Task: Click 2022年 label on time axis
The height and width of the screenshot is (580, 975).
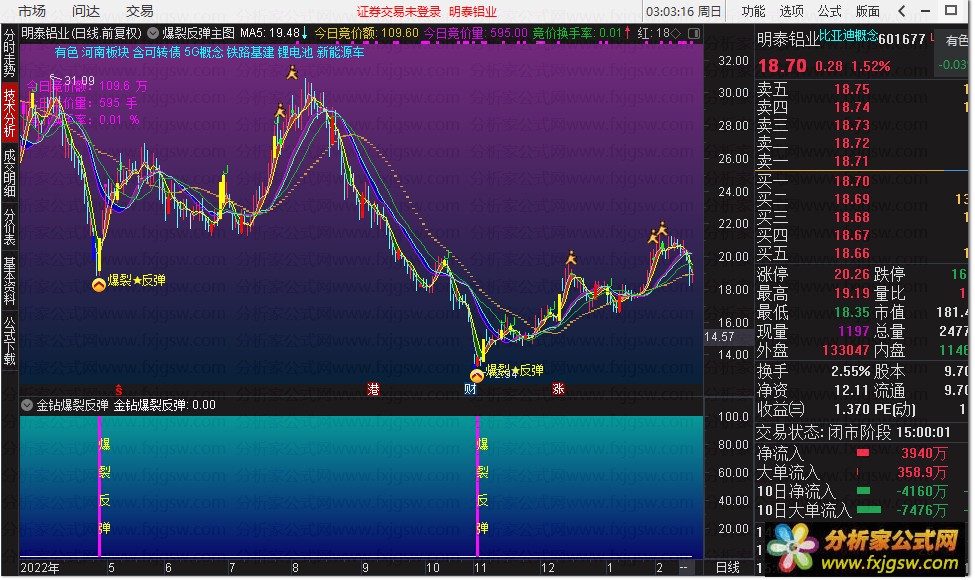Action: (x=40, y=568)
